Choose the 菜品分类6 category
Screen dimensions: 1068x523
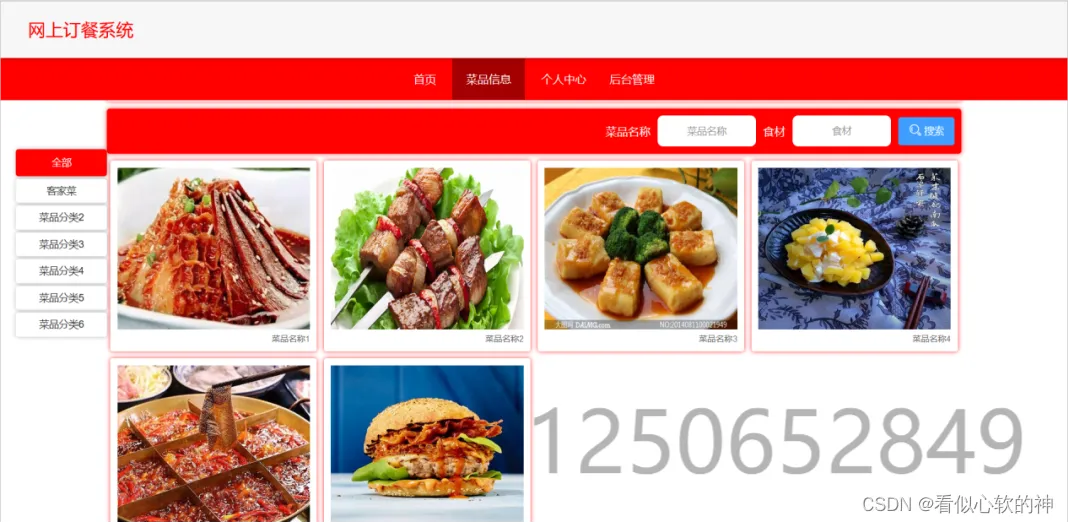[61, 324]
